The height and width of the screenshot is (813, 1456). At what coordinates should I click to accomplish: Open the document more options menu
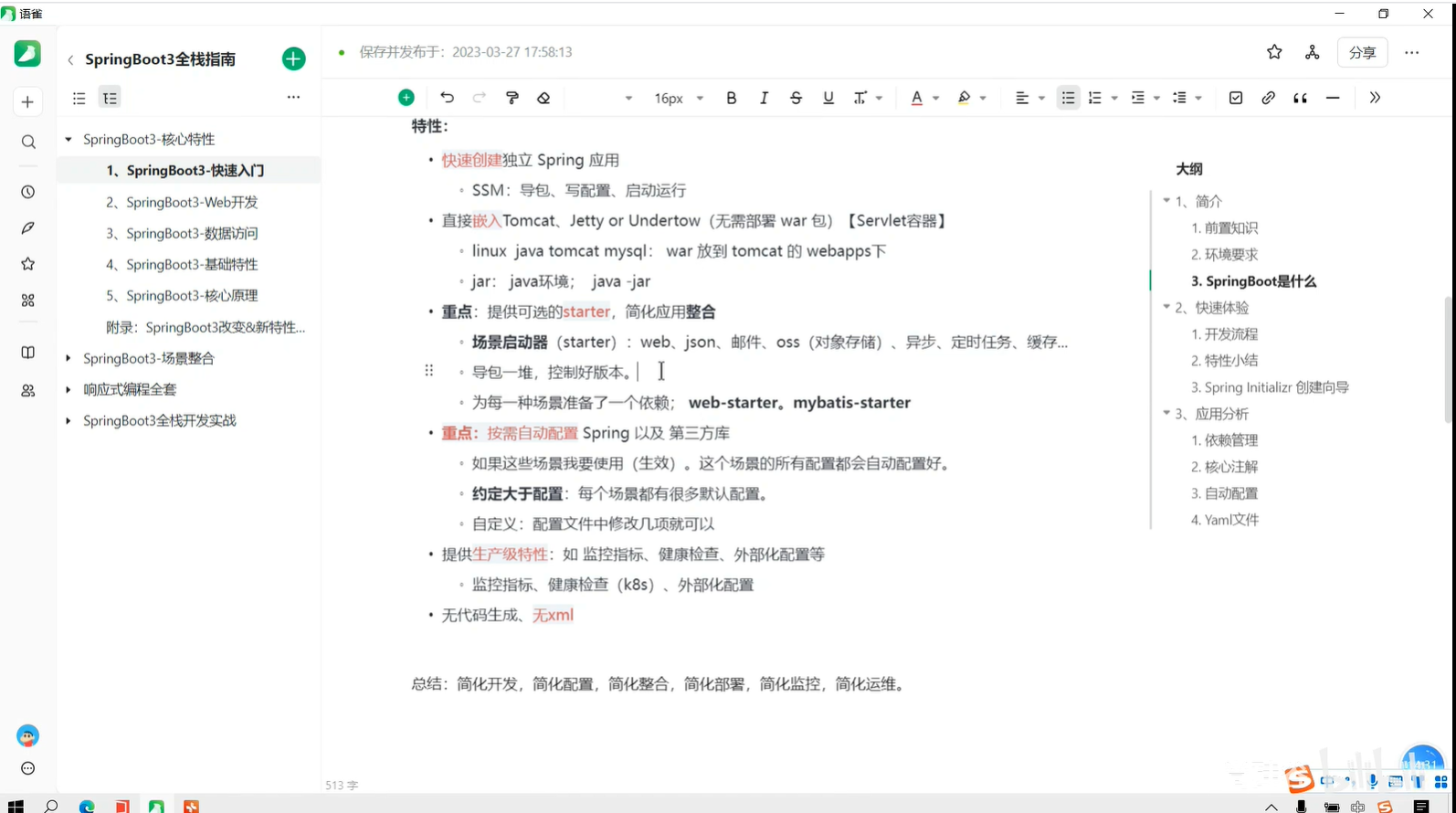point(1412,52)
